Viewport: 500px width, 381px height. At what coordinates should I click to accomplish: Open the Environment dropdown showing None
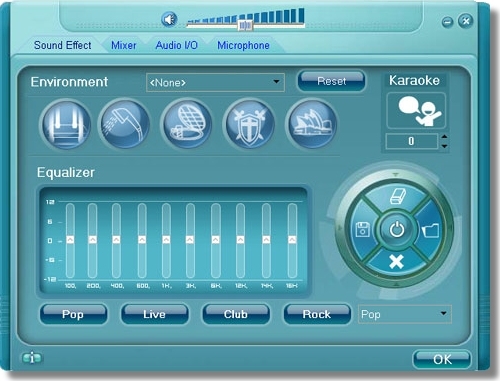[x=215, y=82]
